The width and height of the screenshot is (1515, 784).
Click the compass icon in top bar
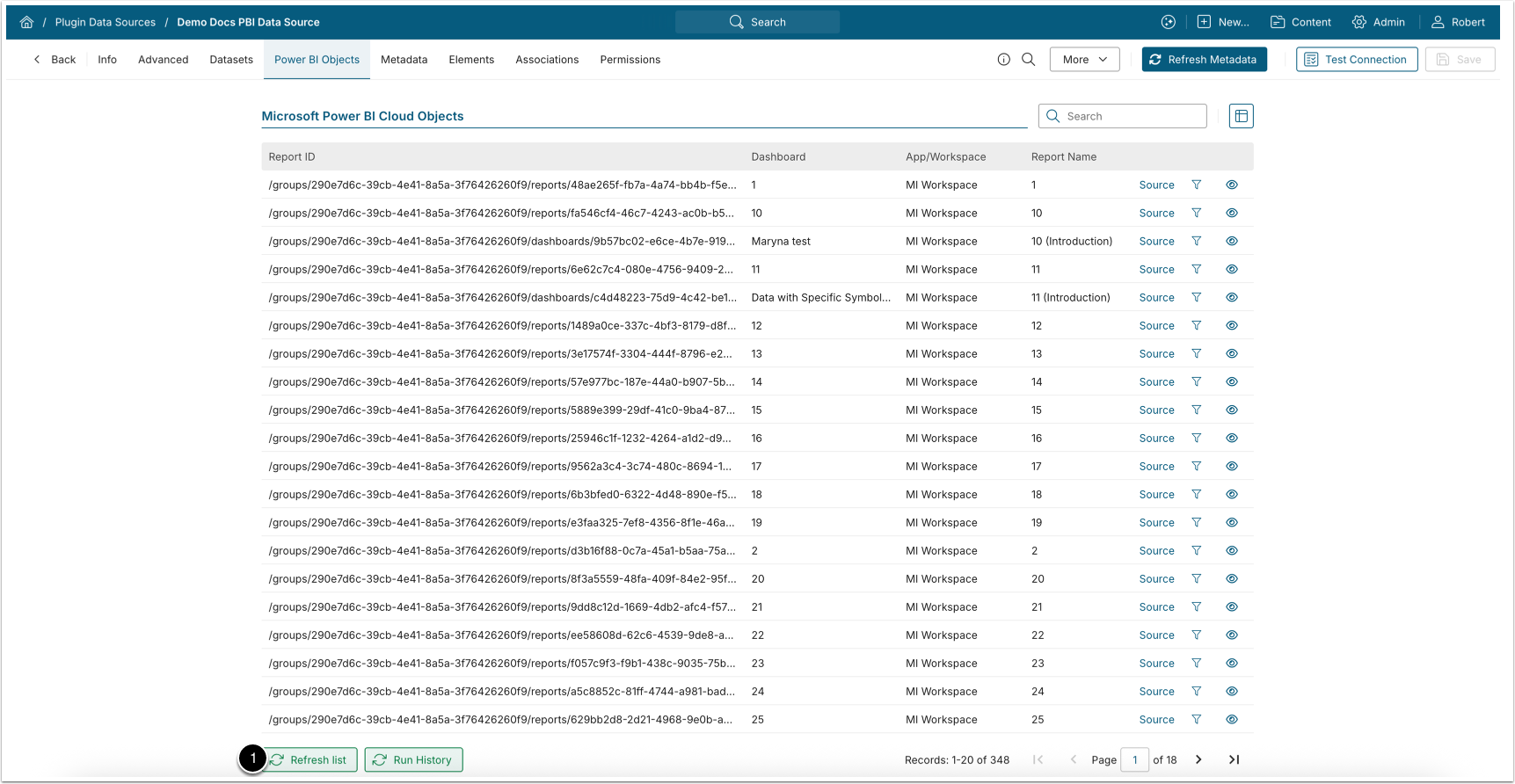pyautogui.click(x=1168, y=22)
